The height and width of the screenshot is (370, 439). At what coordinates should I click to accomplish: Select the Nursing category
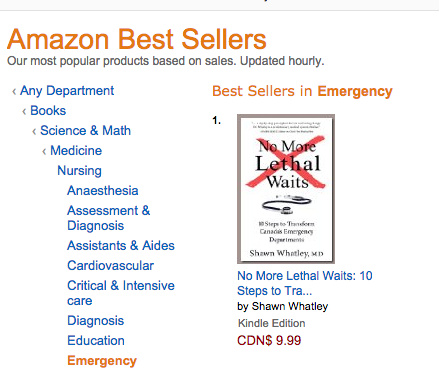click(79, 171)
